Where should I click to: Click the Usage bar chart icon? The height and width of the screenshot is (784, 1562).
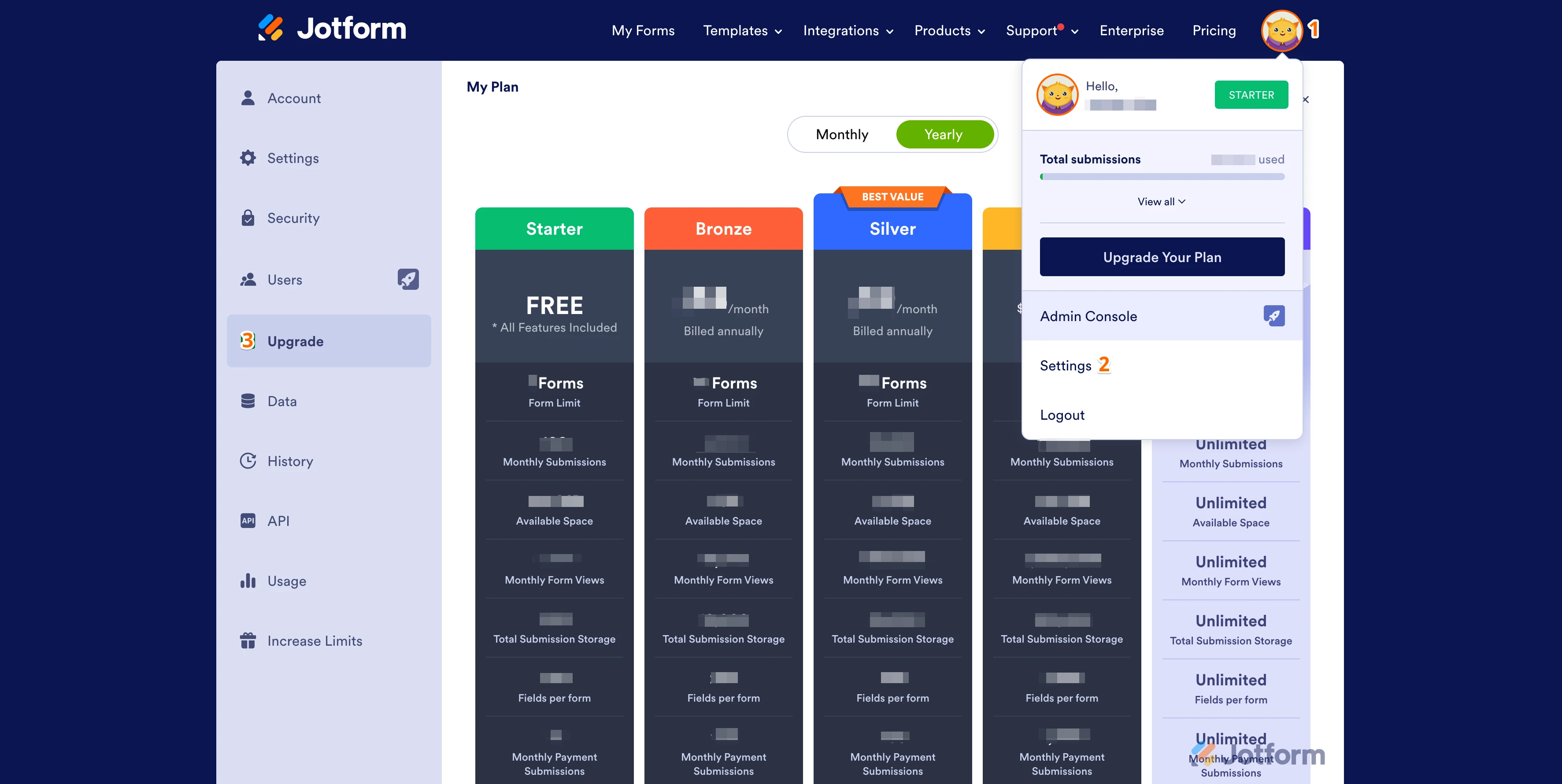pos(248,581)
